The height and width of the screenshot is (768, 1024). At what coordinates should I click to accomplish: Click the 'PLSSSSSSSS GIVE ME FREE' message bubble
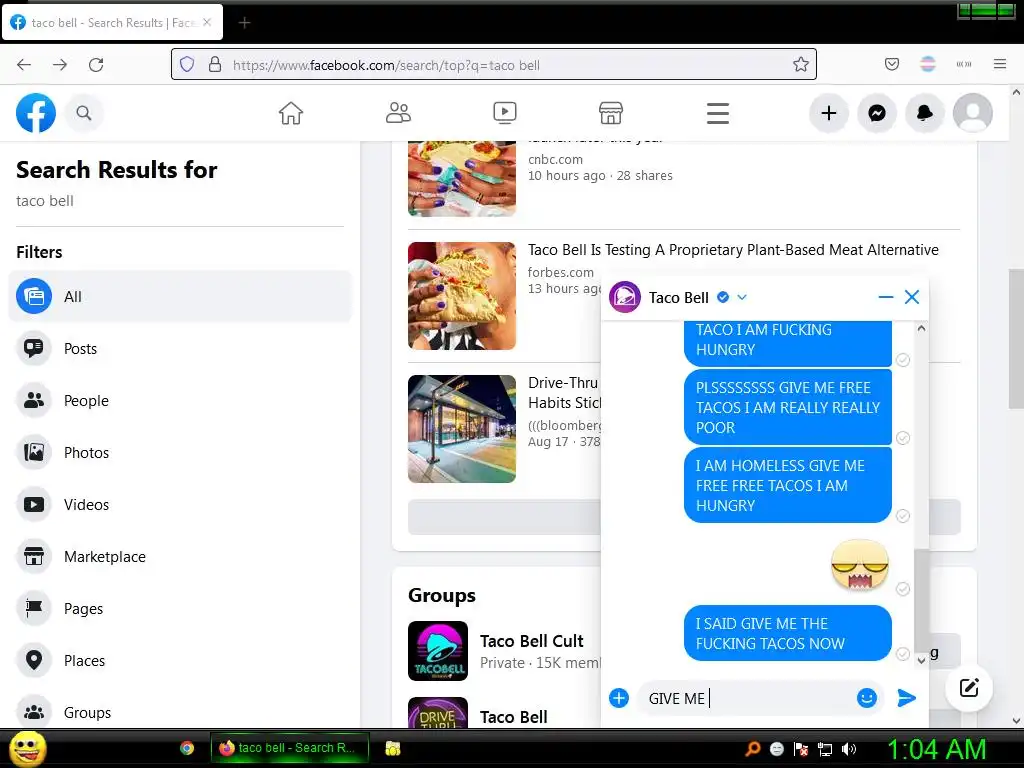pyautogui.click(x=788, y=407)
